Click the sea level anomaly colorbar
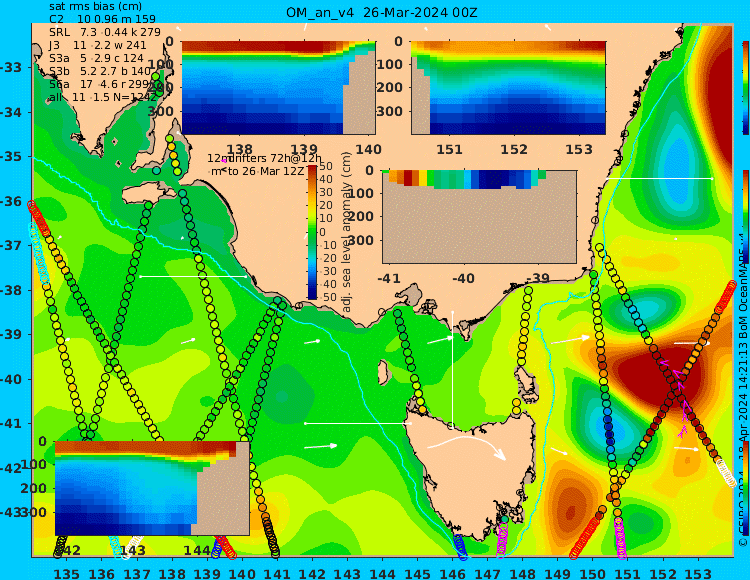 (x=312, y=232)
